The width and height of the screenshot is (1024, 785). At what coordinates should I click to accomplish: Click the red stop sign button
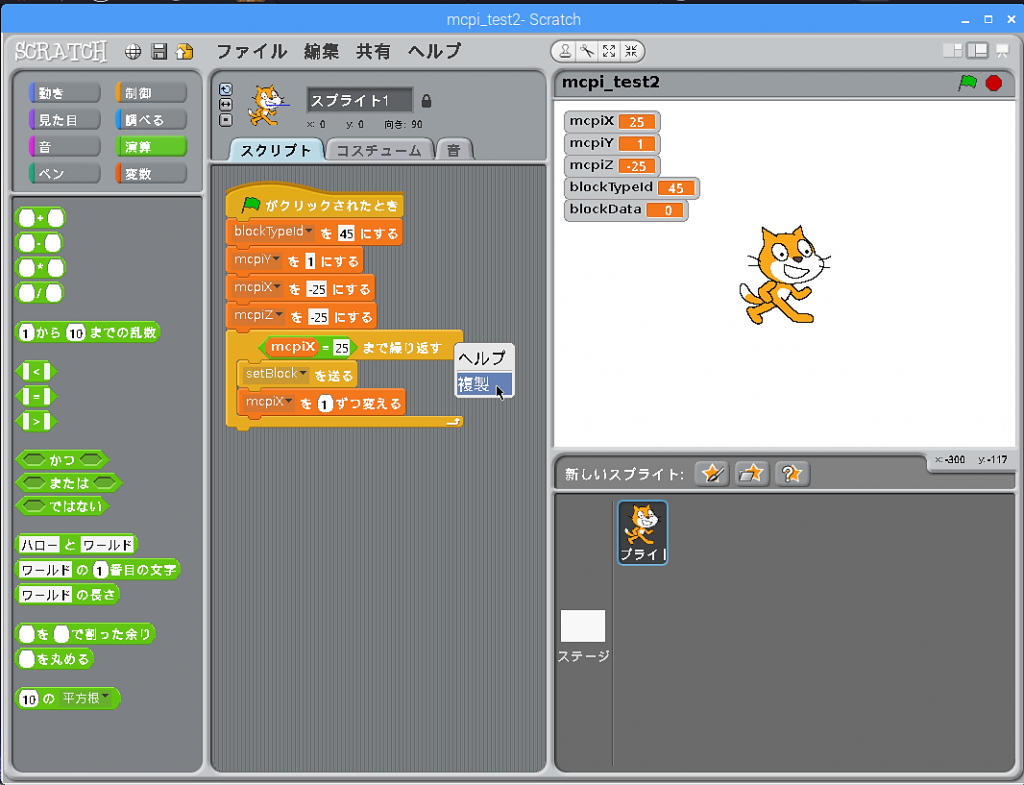click(994, 83)
